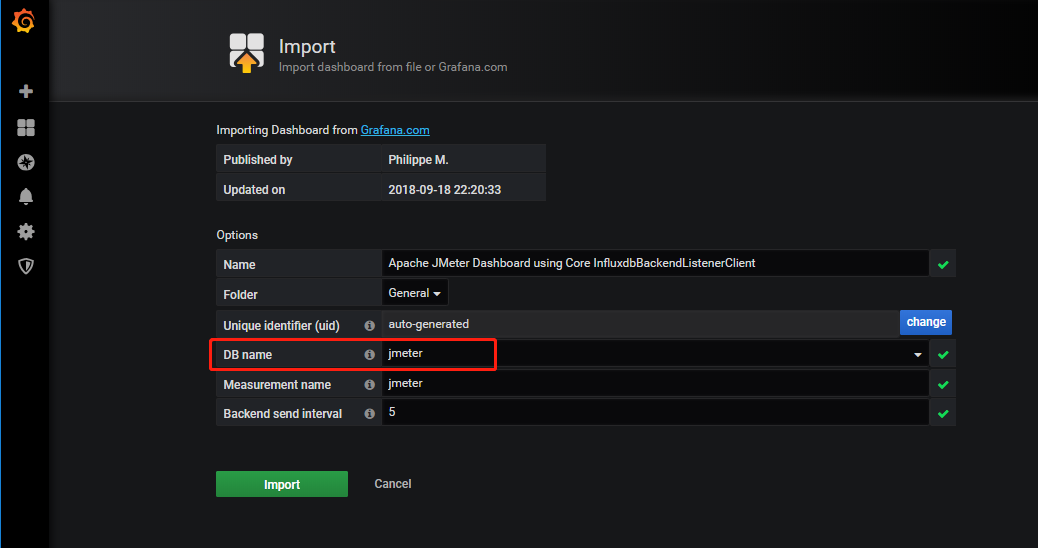The height and width of the screenshot is (548, 1038).
Task: Click the Import page header icon
Action: [246, 53]
